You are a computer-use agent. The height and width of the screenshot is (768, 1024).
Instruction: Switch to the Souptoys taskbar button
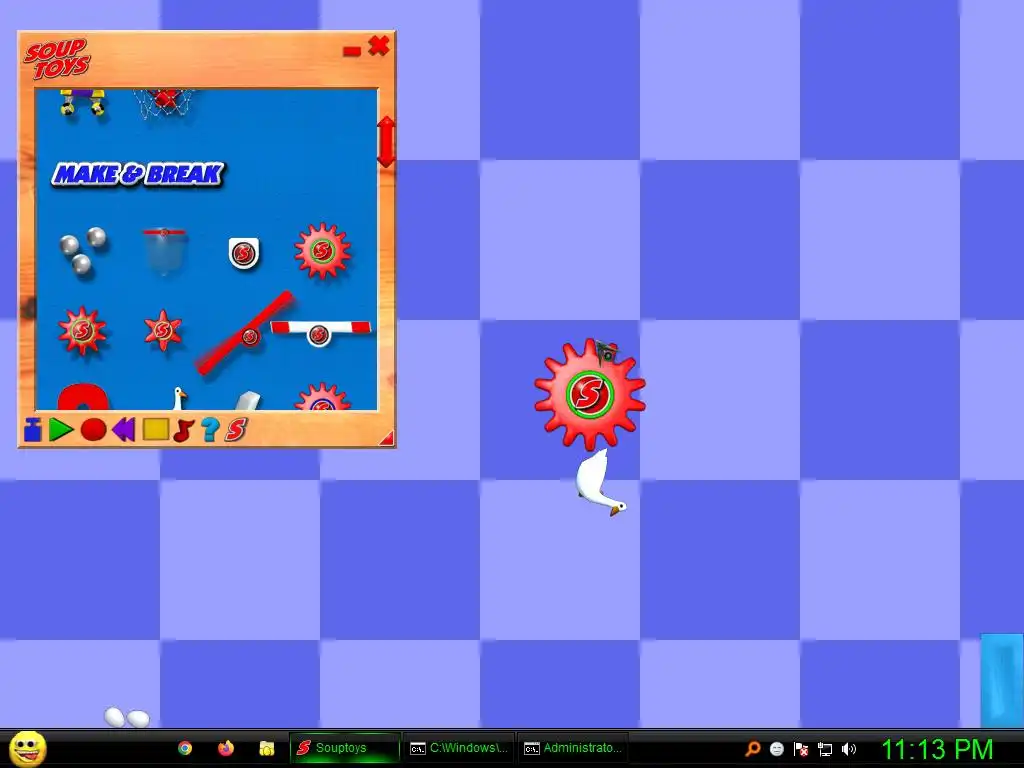coord(344,748)
